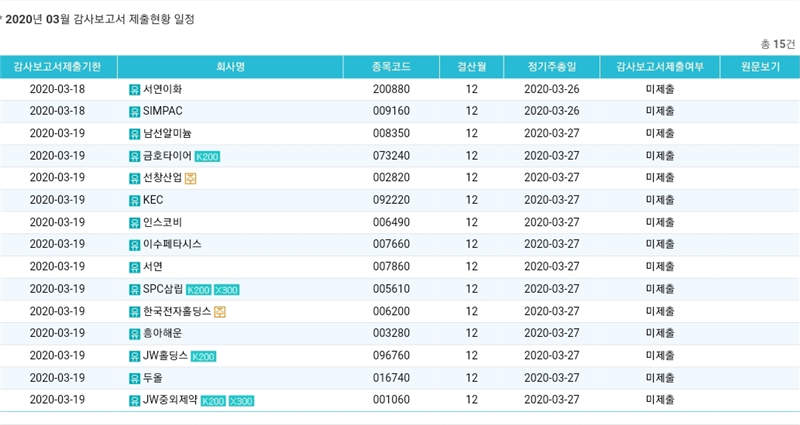This screenshot has width=800, height=425.
Task: Open company 이수페타시스
Action: (172, 244)
